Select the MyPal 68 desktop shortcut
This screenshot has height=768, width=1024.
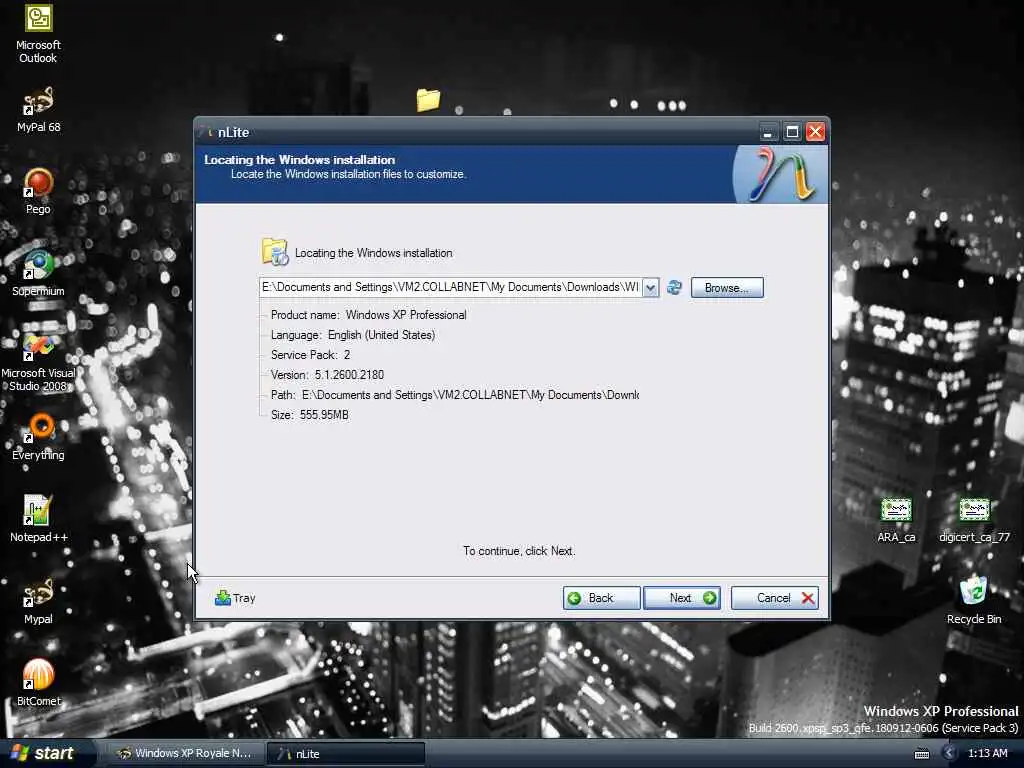(x=38, y=110)
